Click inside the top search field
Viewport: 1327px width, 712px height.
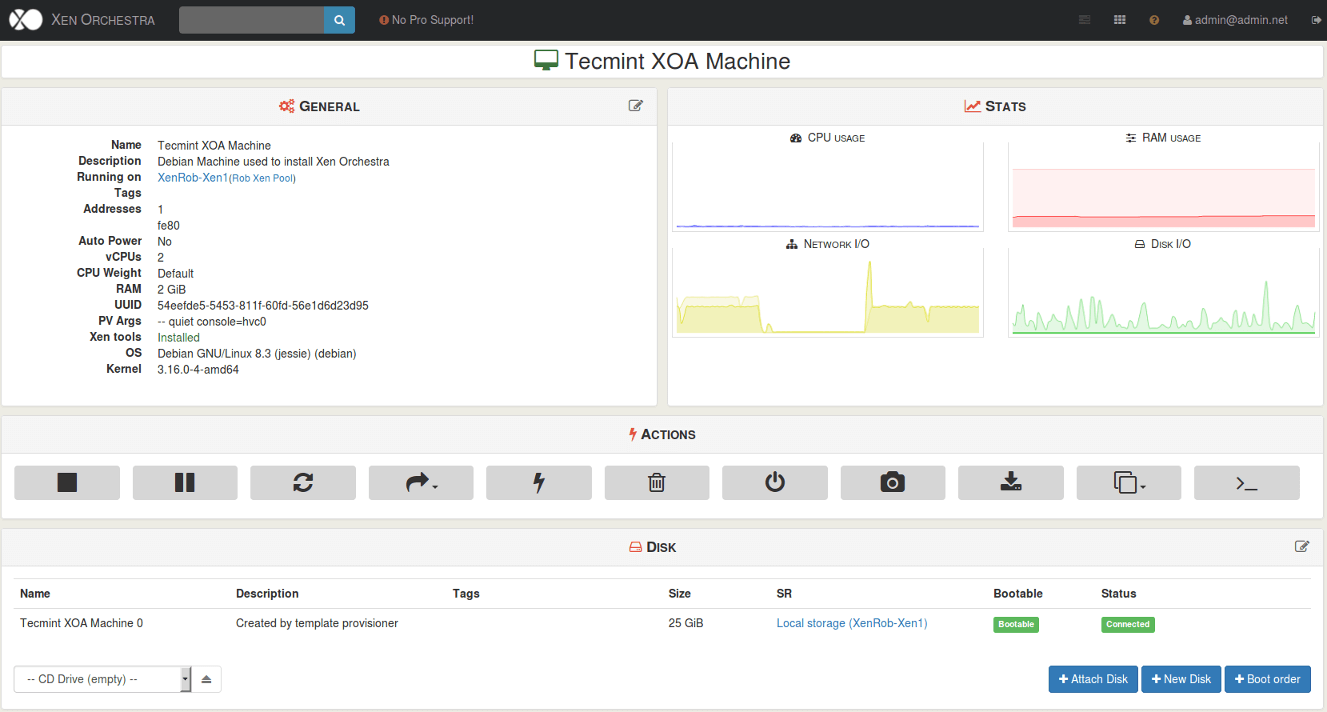251,20
